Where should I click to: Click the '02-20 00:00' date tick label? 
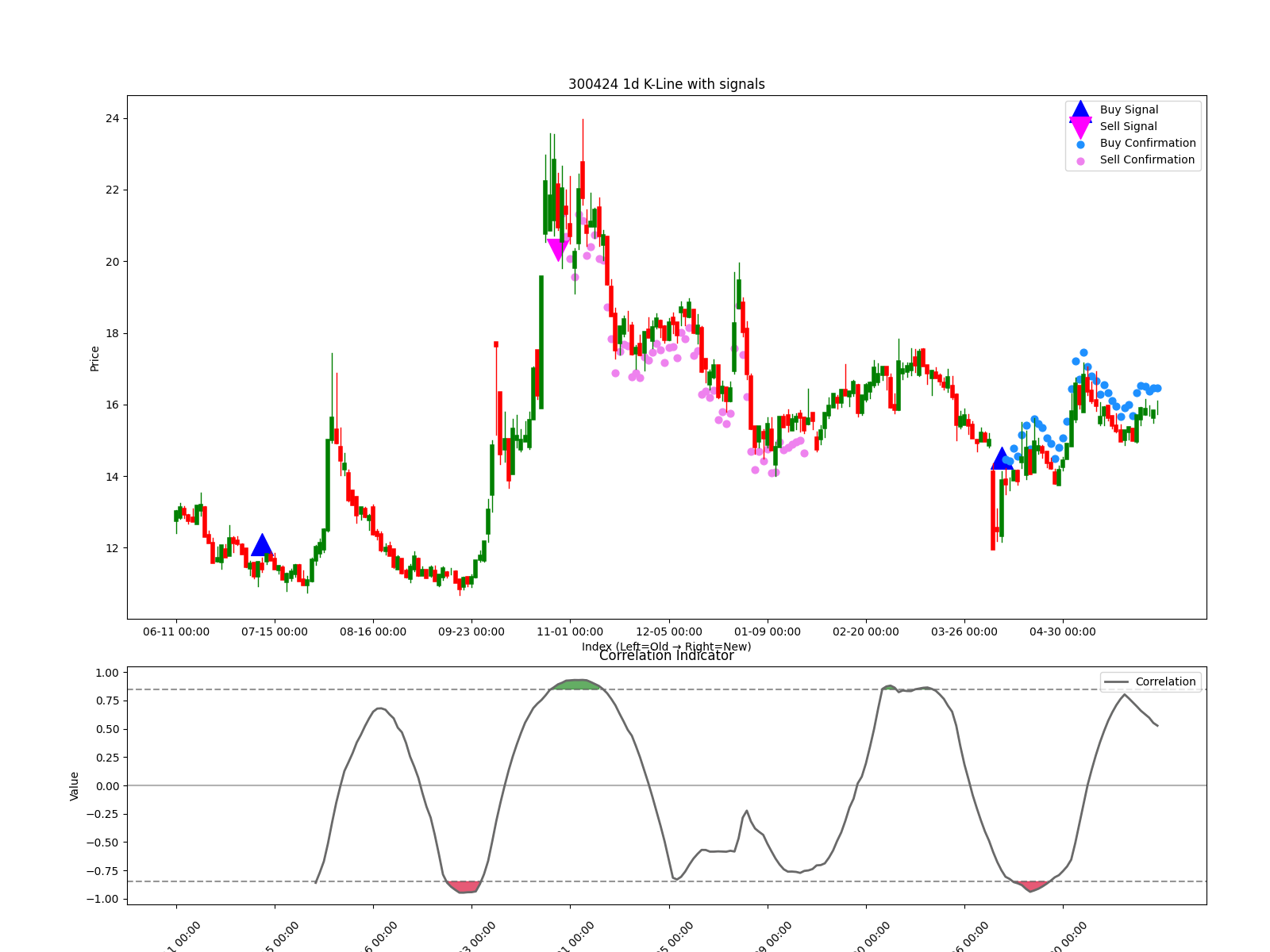tap(866, 632)
